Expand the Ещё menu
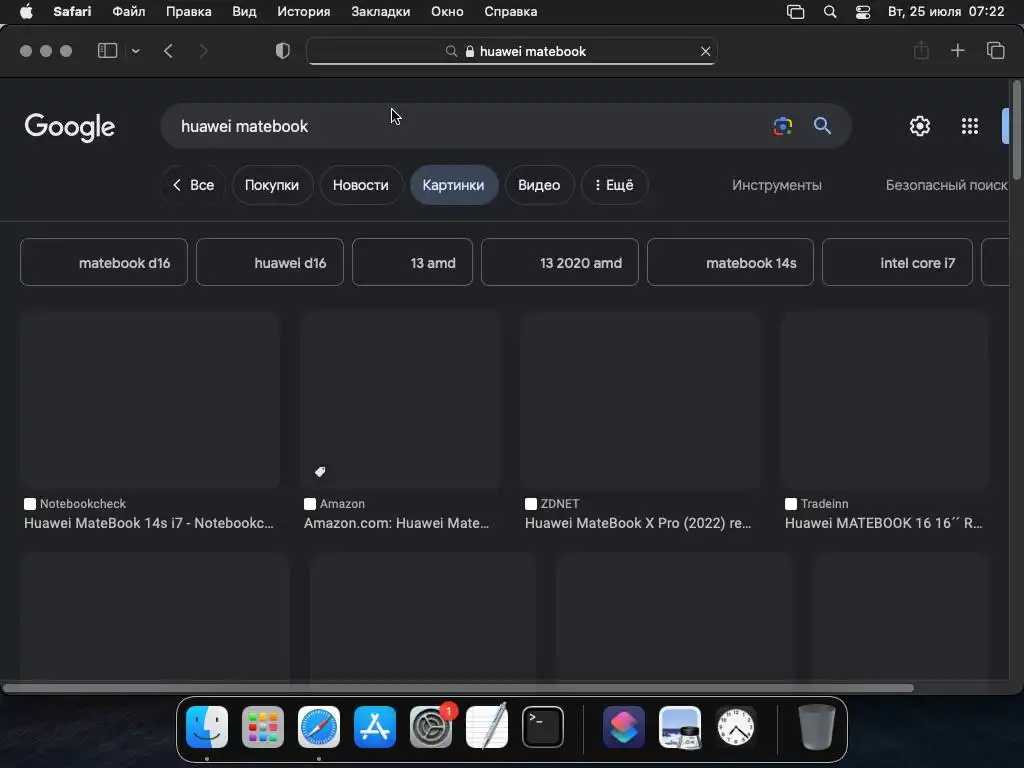Image resolution: width=1024 pixels, height=768 pixels. coord(614,185)
